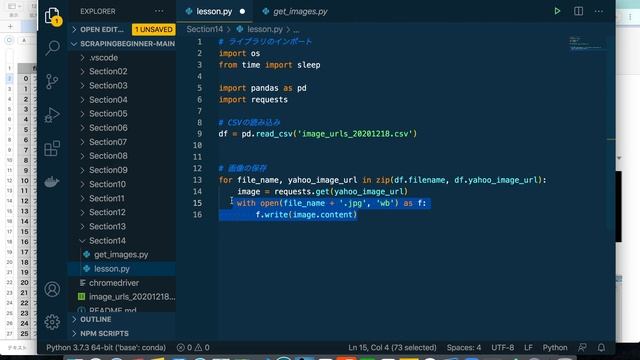This screenshot has width=640, height=360.
Task: Click 'import pandas as pd' line
Action: (x=262, y=88)
